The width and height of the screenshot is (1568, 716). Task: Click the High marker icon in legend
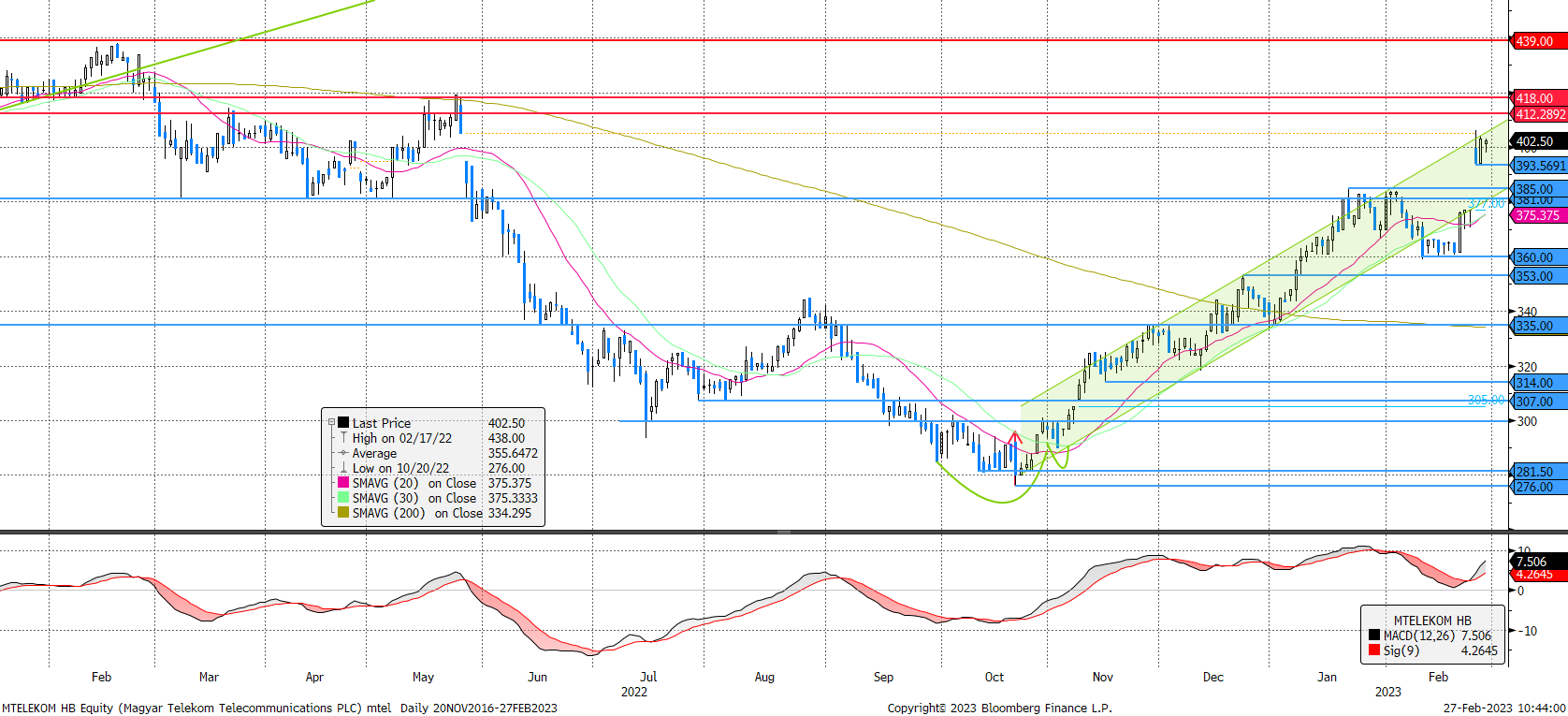(x=343, y=438)
